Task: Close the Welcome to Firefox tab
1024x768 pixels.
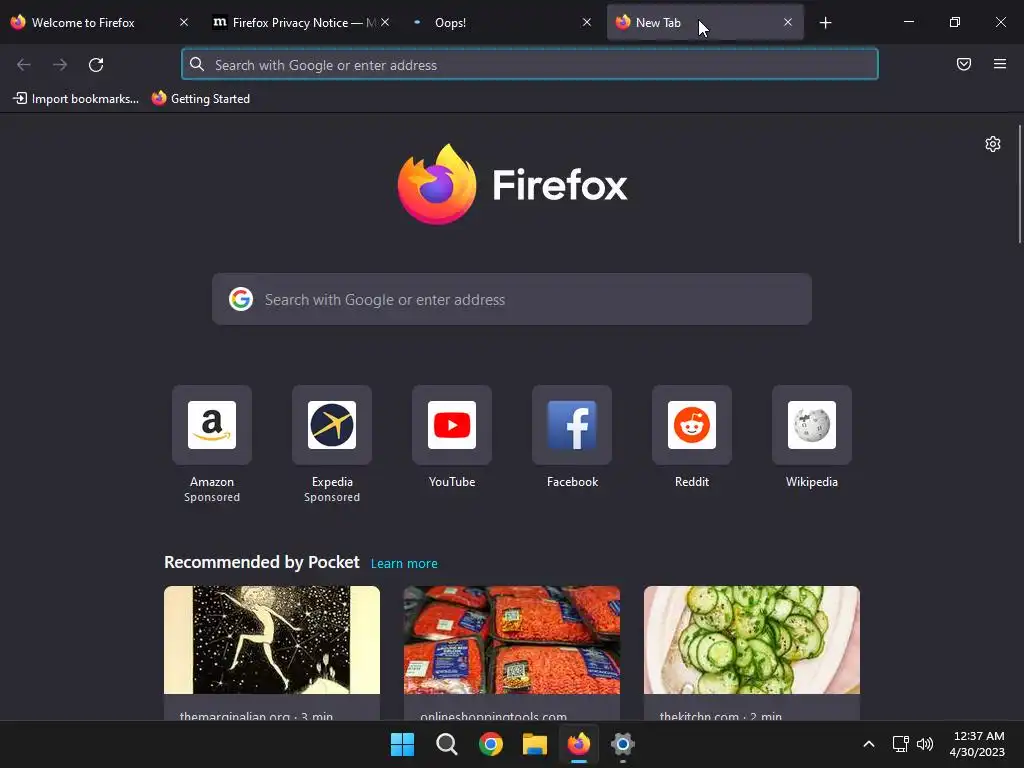Action: click(184, 22)
